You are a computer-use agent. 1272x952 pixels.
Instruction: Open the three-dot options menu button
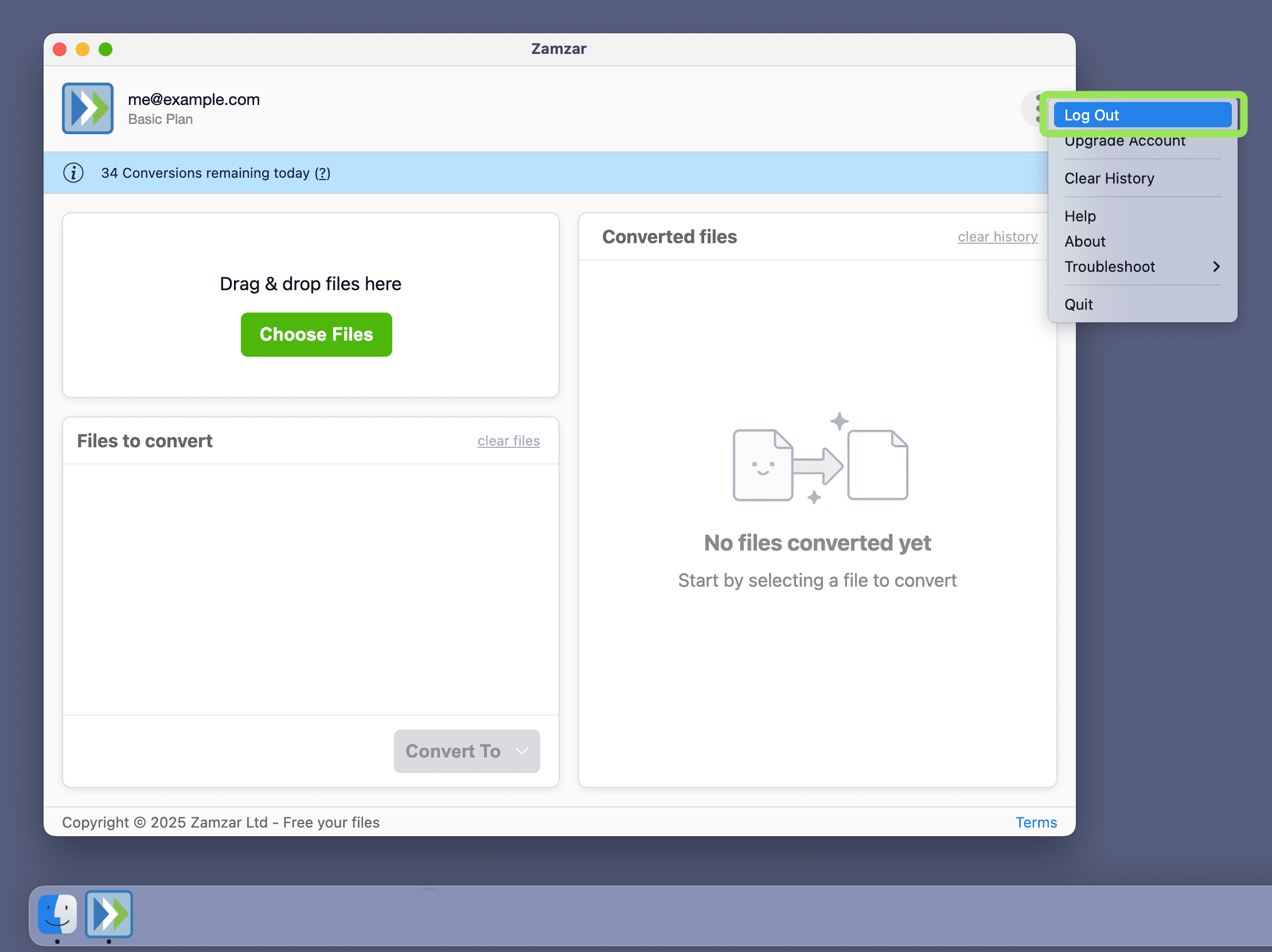pos(1035,108)
